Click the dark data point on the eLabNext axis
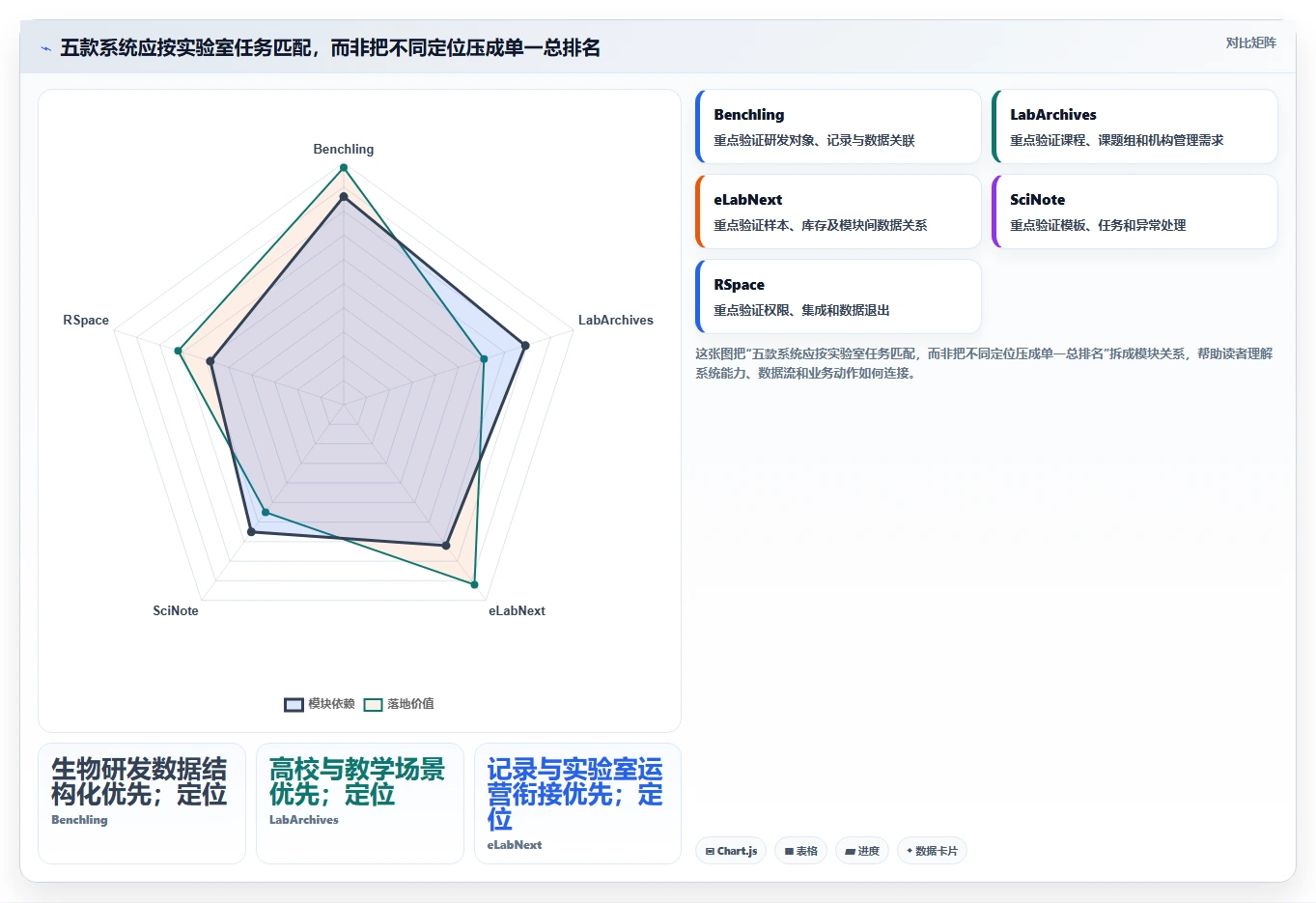 click(x=446, y=546)
